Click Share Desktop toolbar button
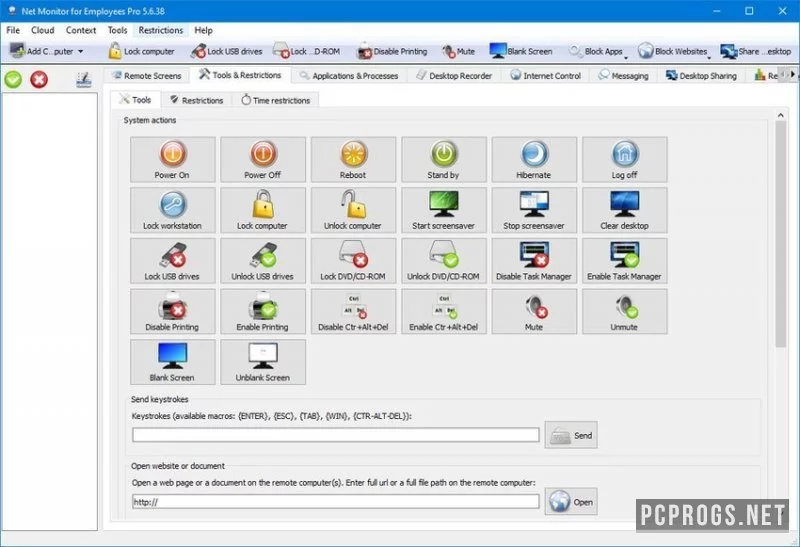Image resolution: width=800 pixels, height=547 pixels. point(756,51)
